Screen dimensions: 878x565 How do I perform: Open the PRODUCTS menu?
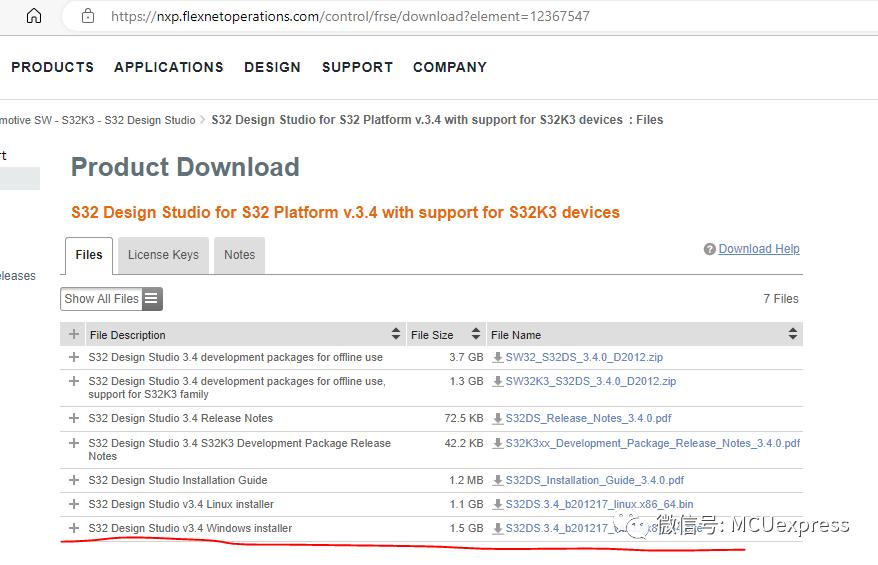53,67
